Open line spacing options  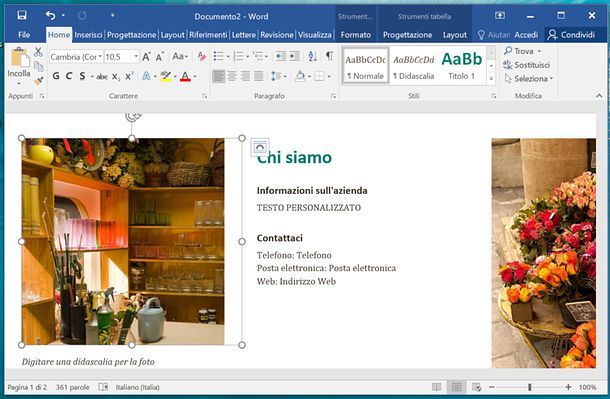(278, 76)
